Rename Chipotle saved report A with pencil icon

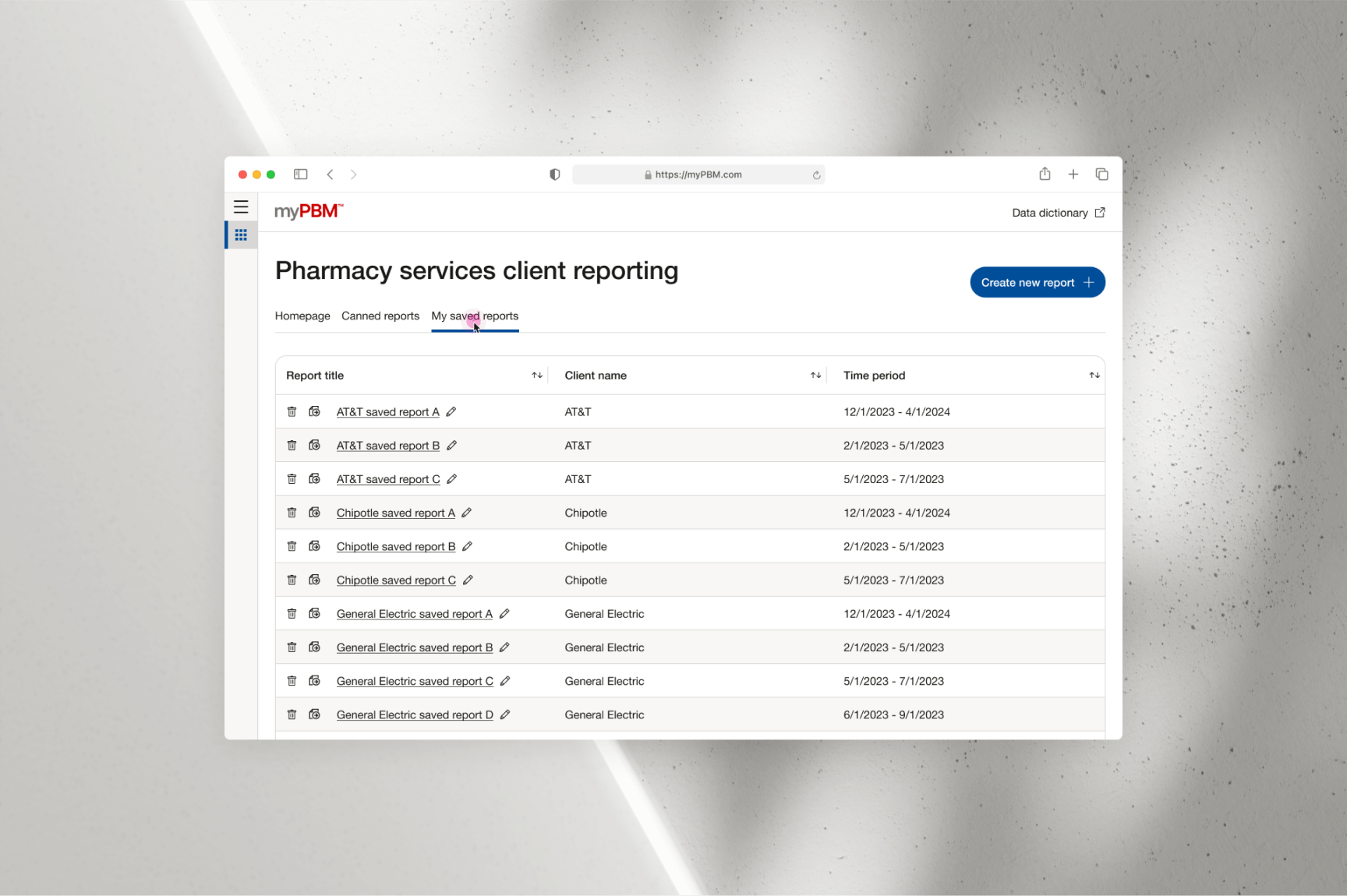466,513
